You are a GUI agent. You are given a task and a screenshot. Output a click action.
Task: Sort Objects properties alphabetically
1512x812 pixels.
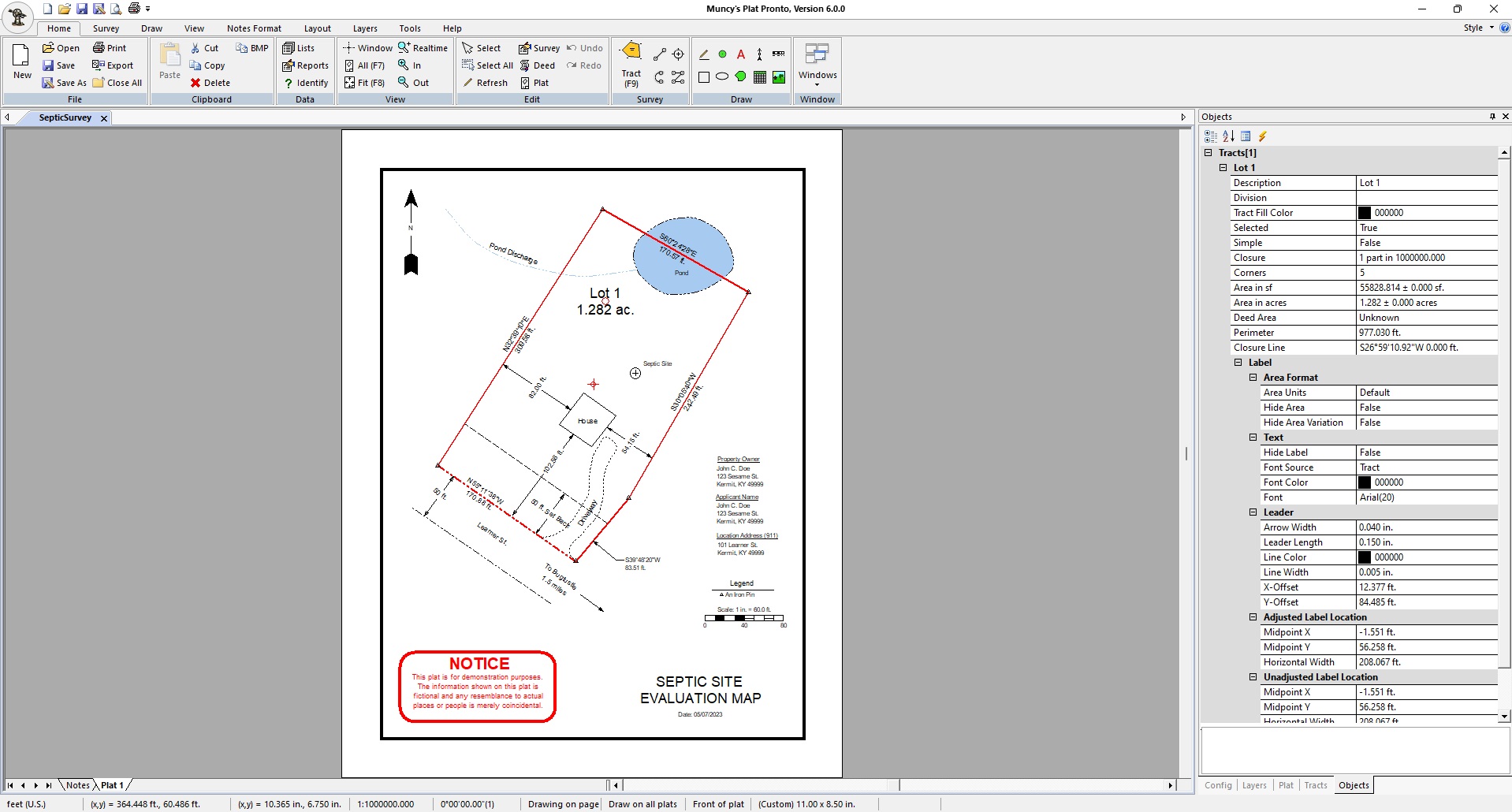[1228, 136]
